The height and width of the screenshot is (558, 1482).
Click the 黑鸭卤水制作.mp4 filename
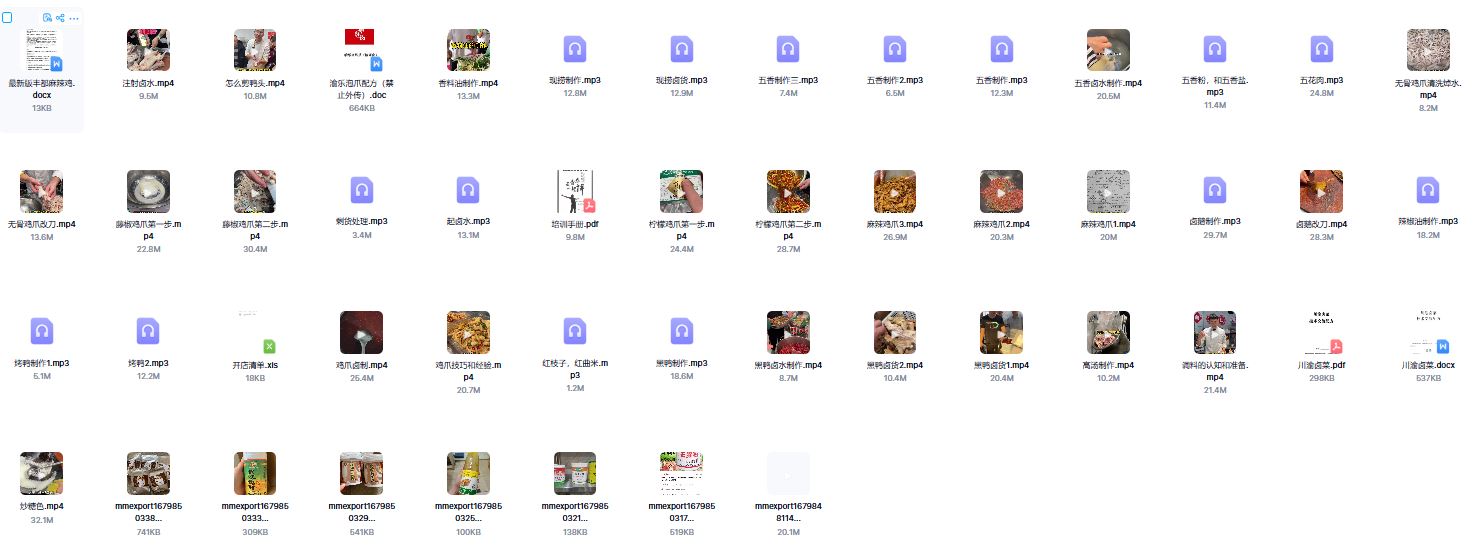(x=788, y=365)
